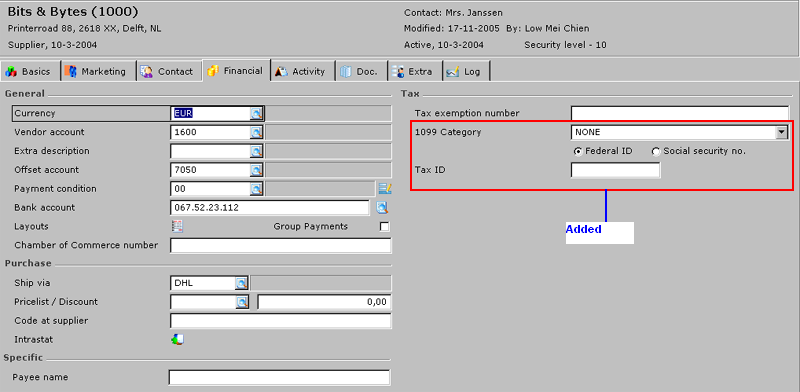Go to the Doc. tab
The width and height of the screenshot is (800, 392).
pyautogui.click(x=361, y=71)
